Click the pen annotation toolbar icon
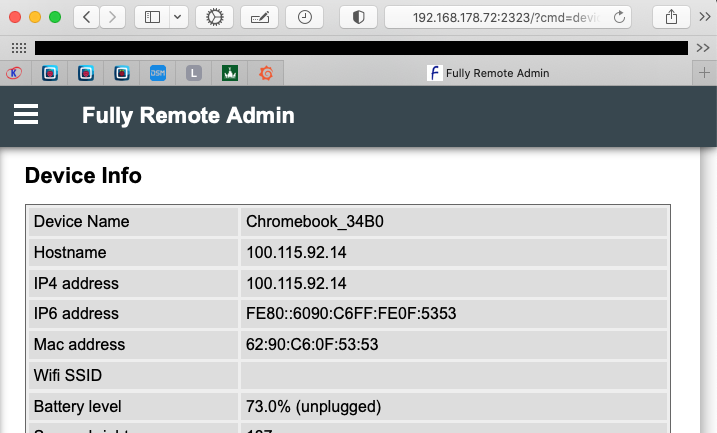 click(259, 17)
